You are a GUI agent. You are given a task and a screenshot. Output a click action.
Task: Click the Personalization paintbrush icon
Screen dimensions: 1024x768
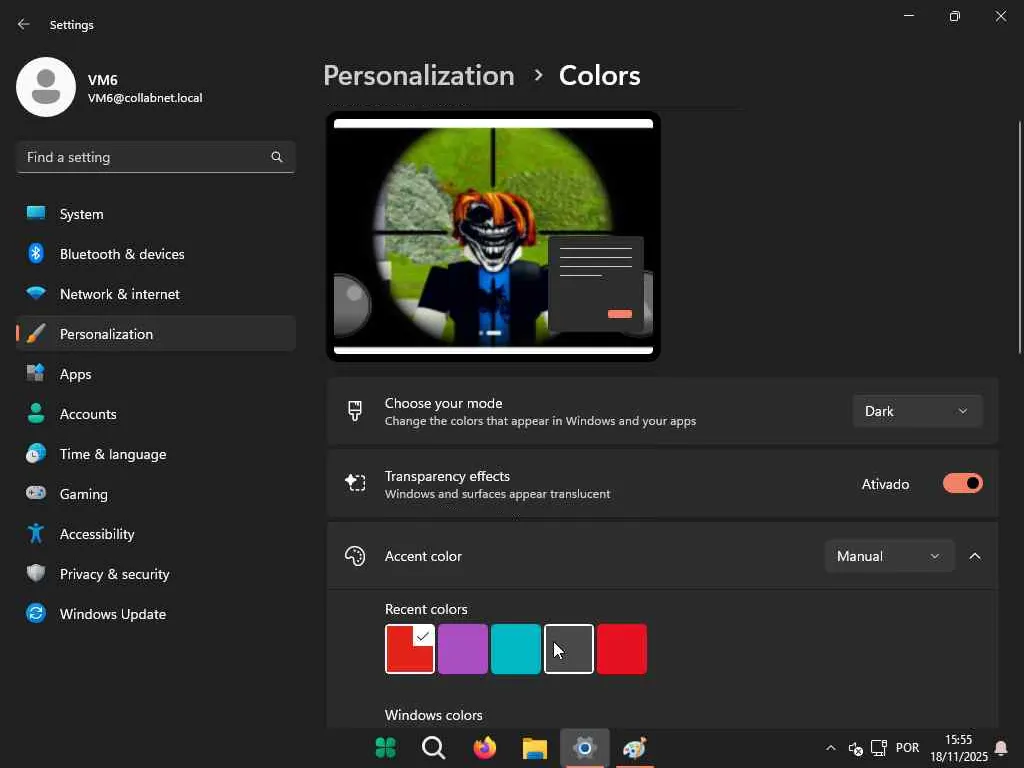click(36, 334)
